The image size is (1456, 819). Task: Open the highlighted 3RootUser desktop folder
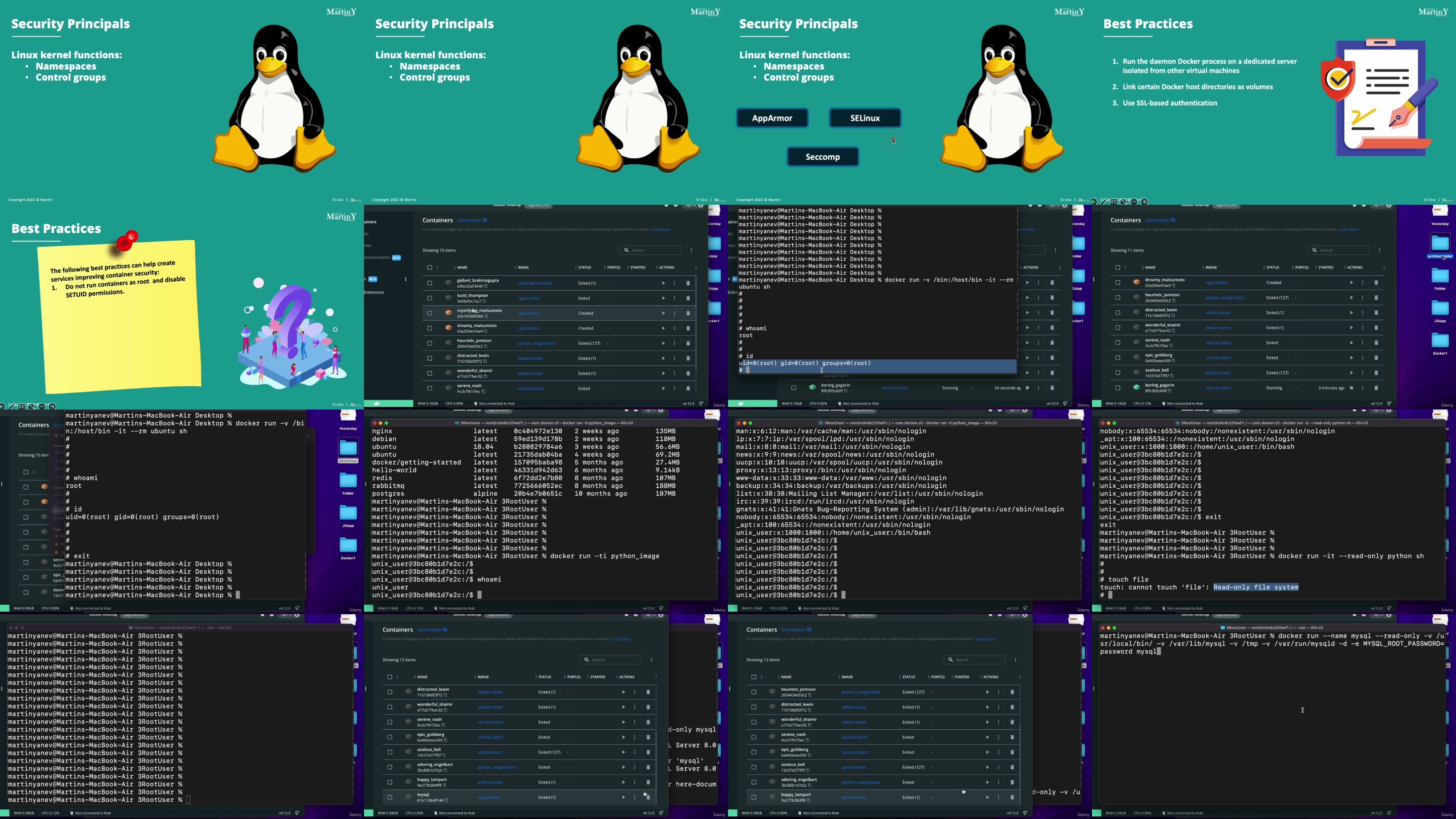(x=348, y=449)
